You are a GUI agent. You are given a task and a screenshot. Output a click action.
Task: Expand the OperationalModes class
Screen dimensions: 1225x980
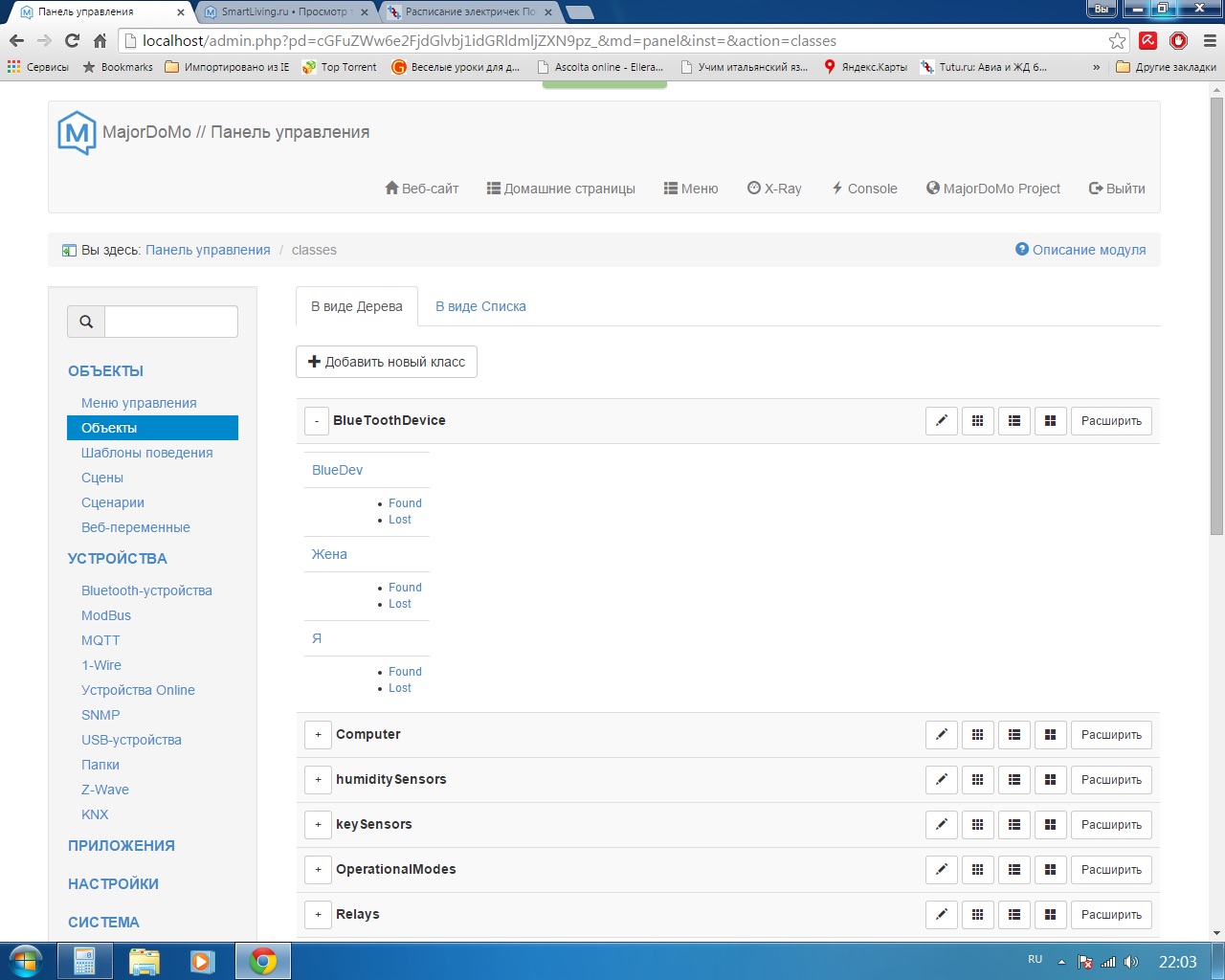coord(318,870)
